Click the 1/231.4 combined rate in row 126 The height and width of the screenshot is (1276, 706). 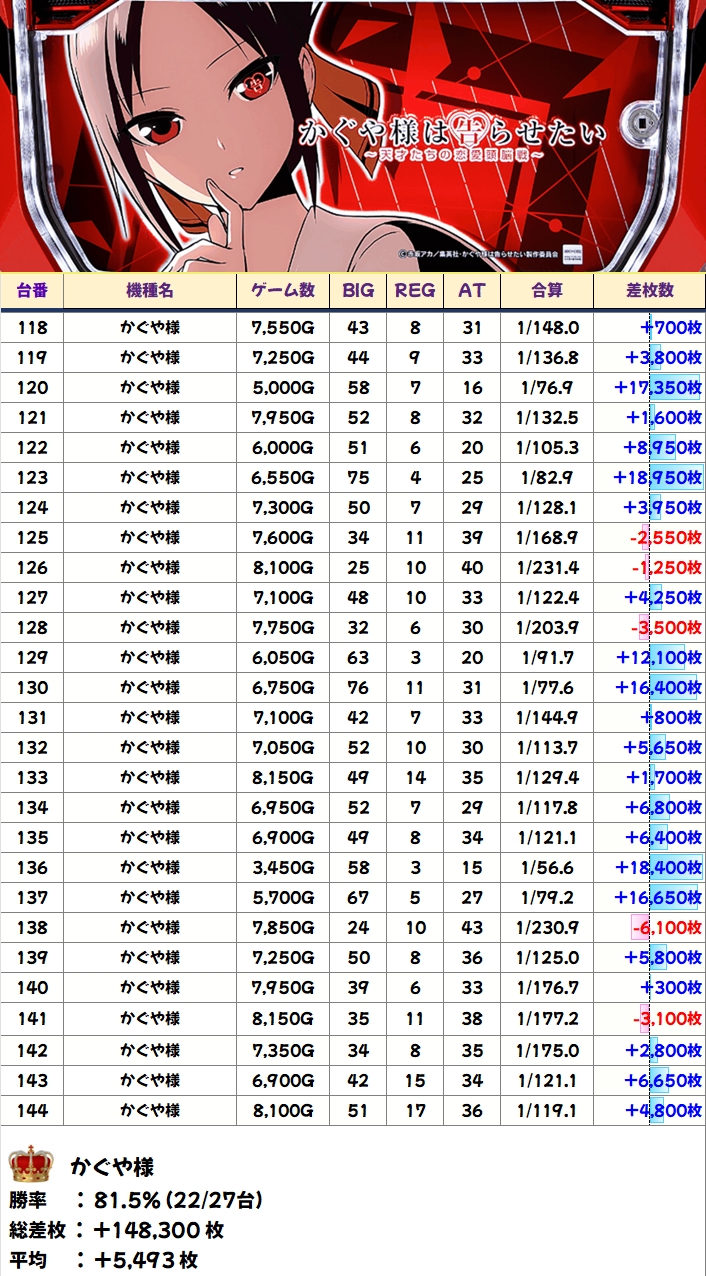coord(547,568)
